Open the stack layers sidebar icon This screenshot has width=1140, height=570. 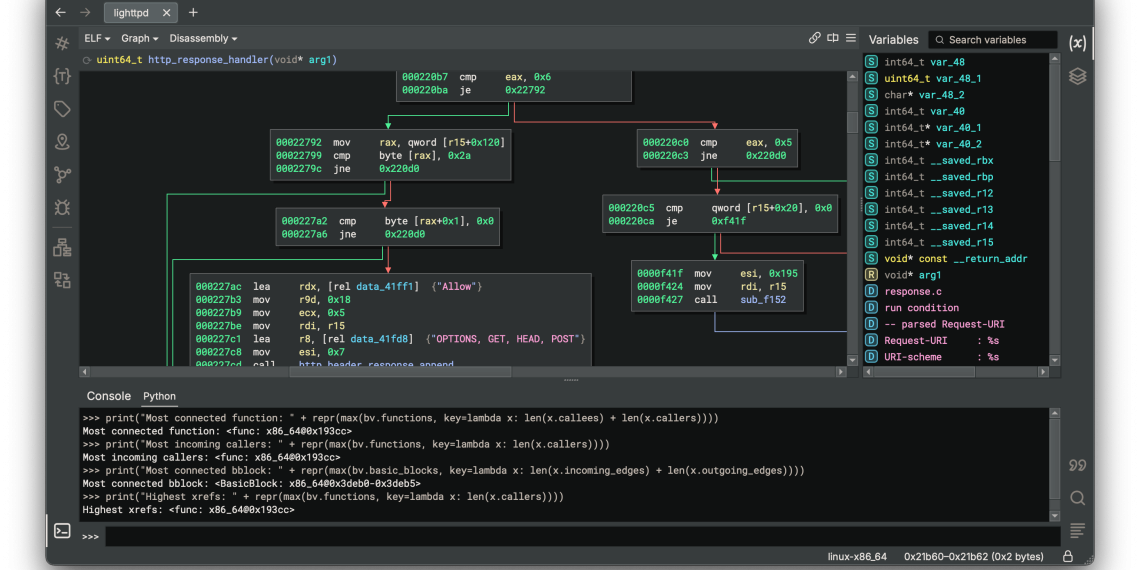[x=1077, y=77]
